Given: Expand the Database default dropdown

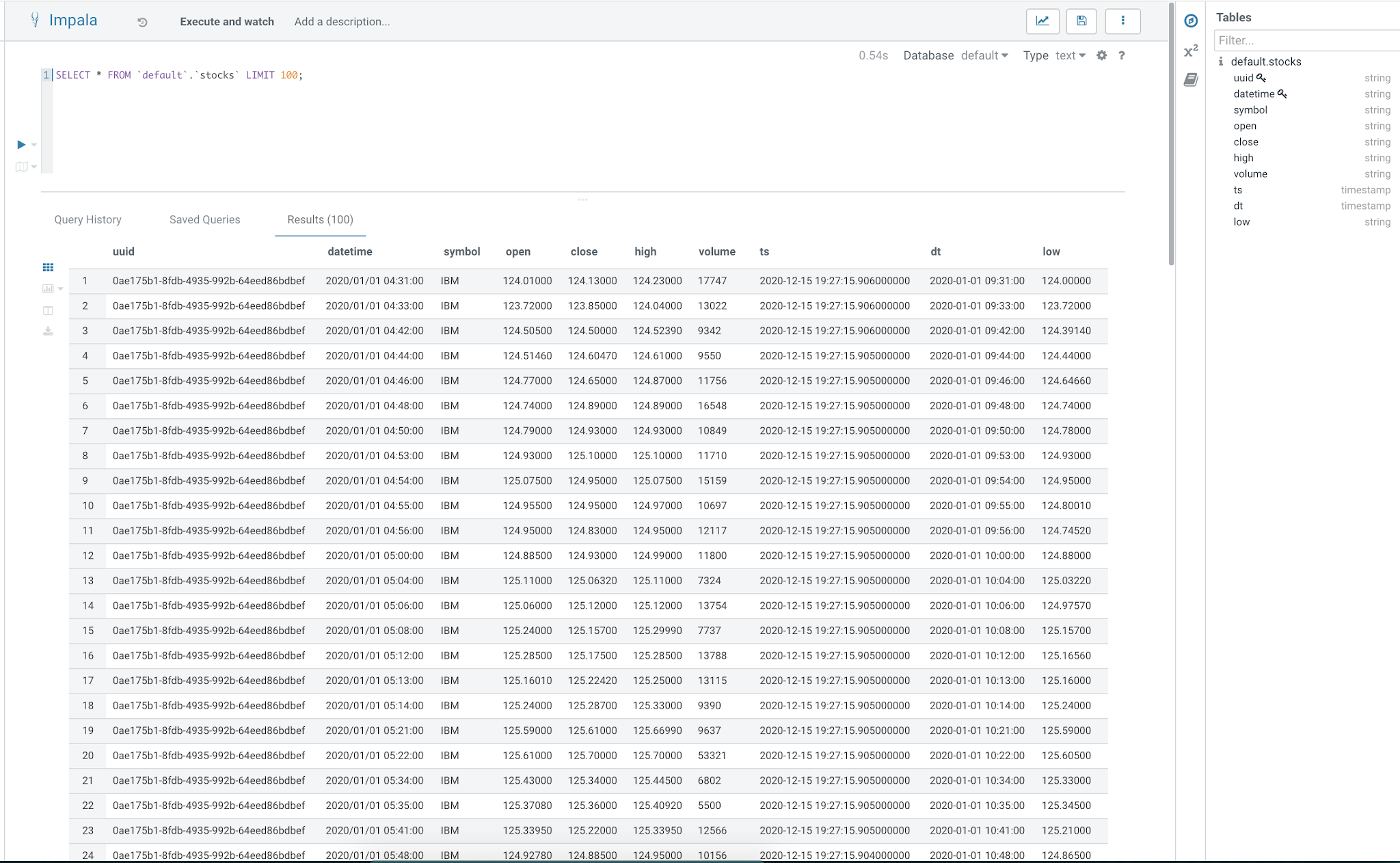Looking at the screenshot, I should click(984, 55).
